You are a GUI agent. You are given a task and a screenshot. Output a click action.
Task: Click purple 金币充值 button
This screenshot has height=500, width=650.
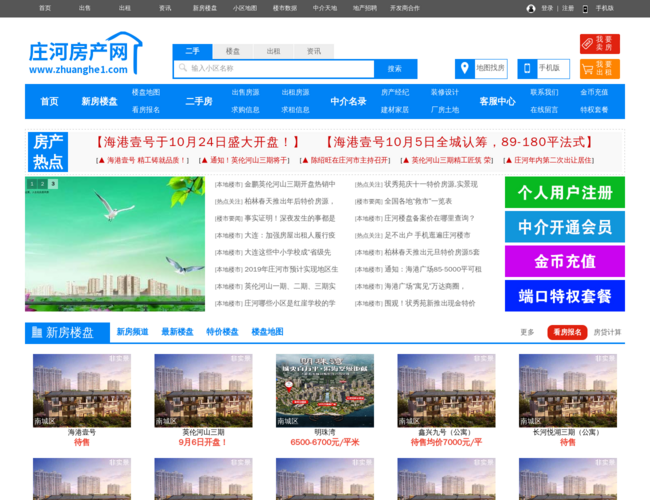pos(565,261)
